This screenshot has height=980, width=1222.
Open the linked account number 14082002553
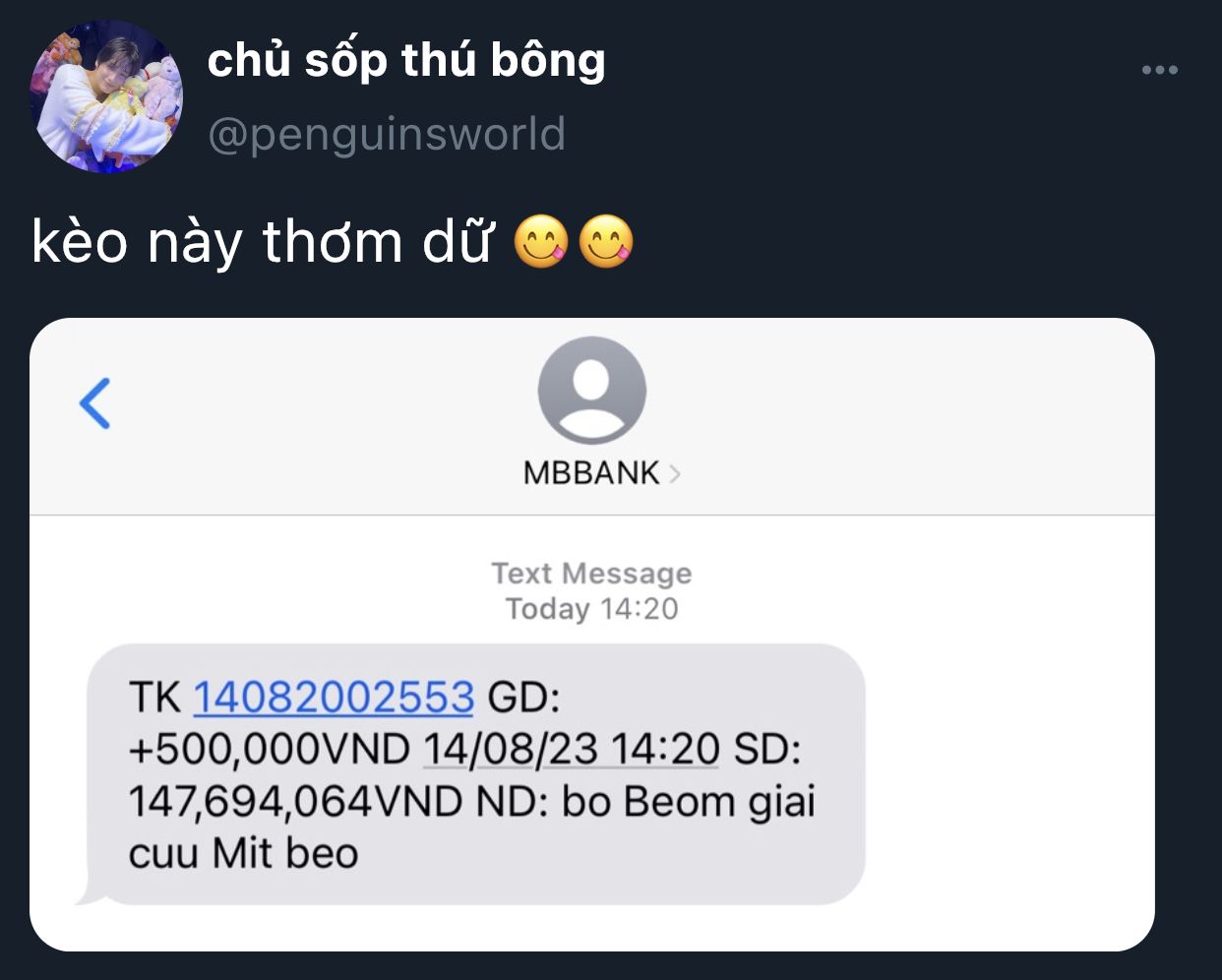click(334, 698)
